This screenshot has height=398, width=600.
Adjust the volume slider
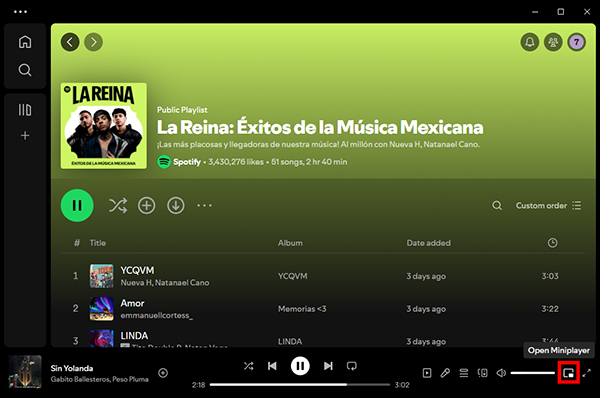pos(533,373)
